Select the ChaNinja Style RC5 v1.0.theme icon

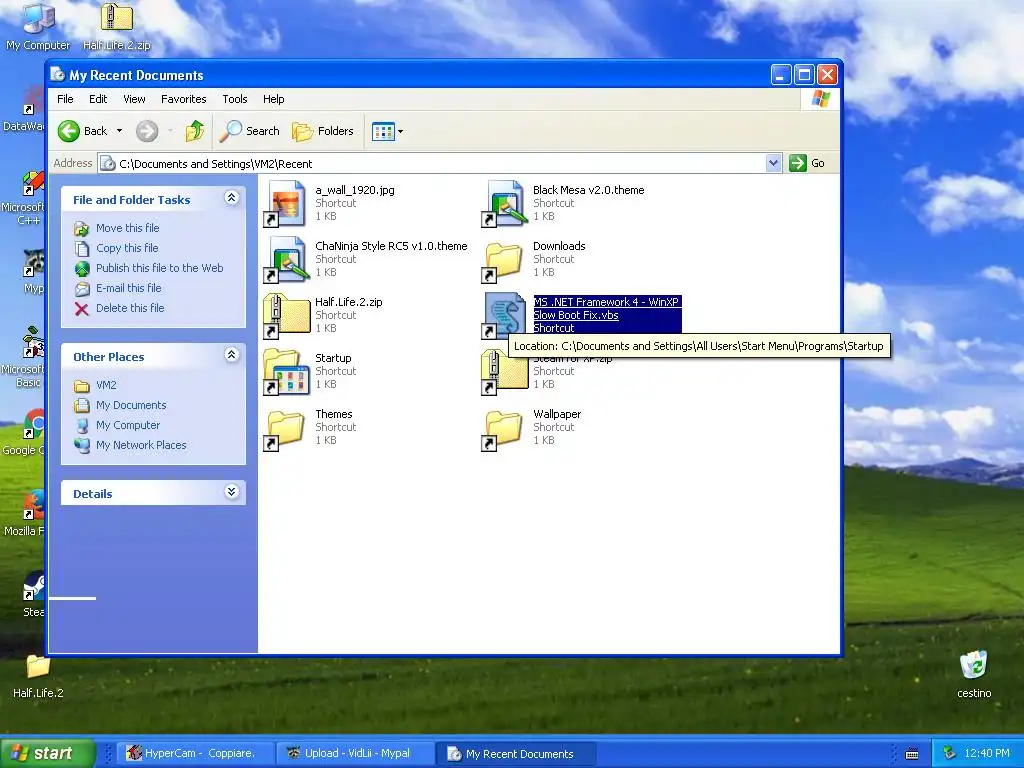[x=285, y=259]
